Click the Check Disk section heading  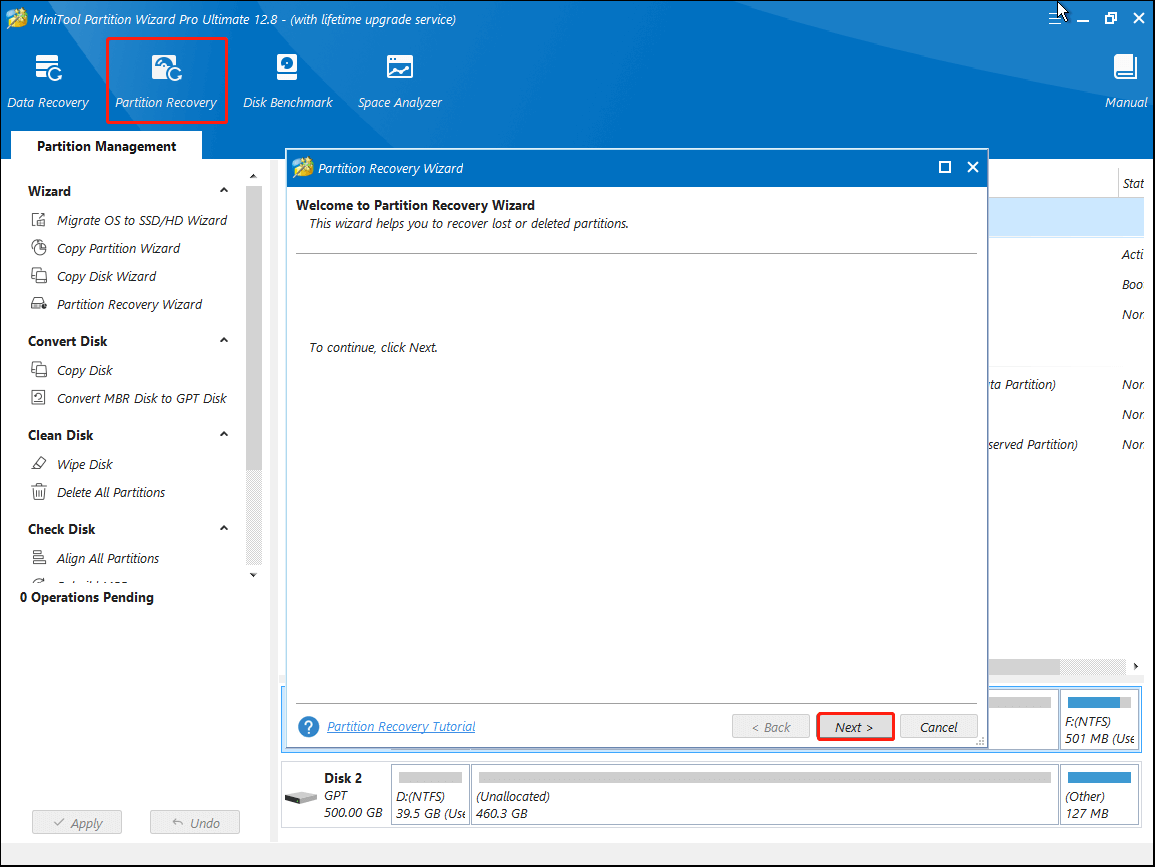click(x=62, y=529)
